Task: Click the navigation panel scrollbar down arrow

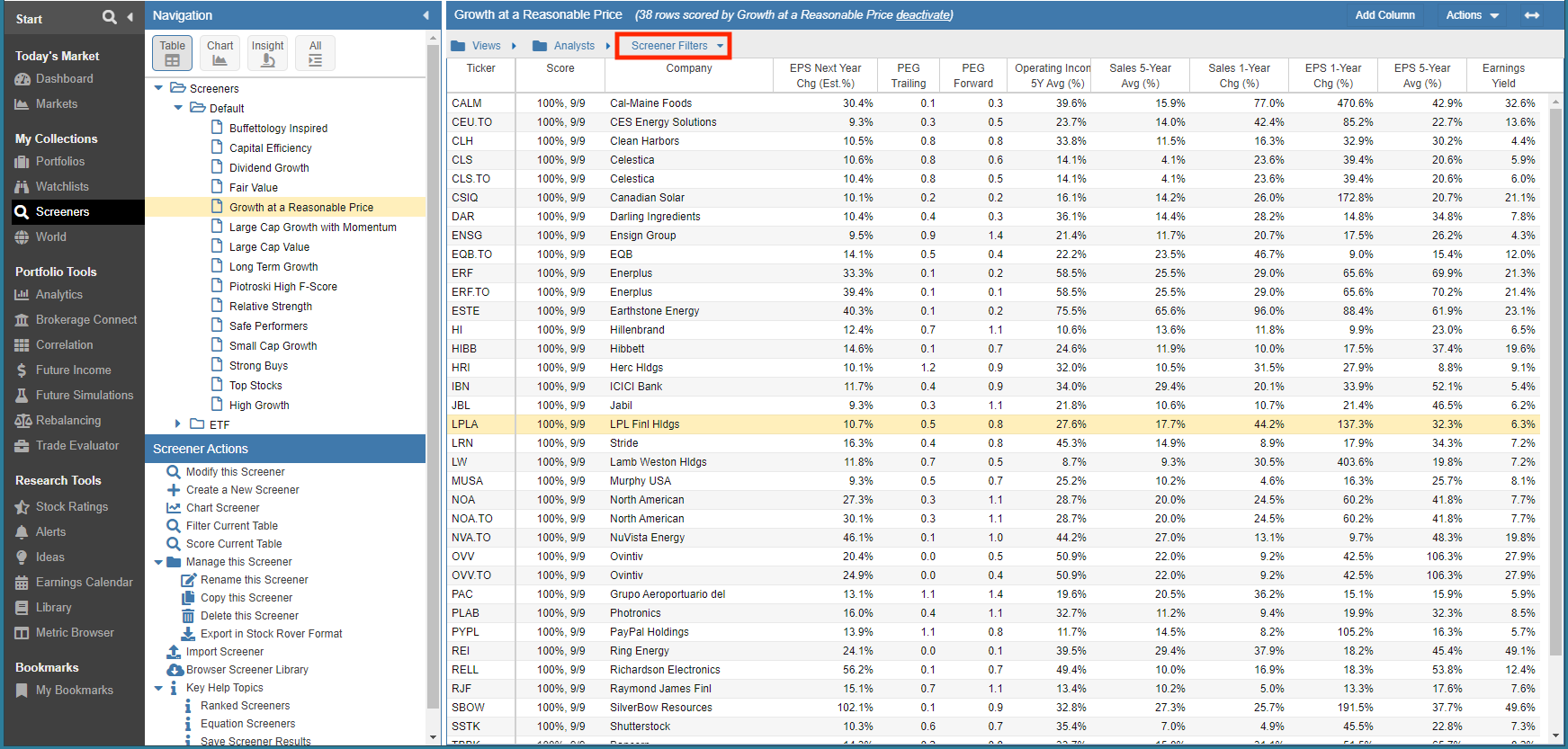Action: pyautogui.click(x=434, y=736)
